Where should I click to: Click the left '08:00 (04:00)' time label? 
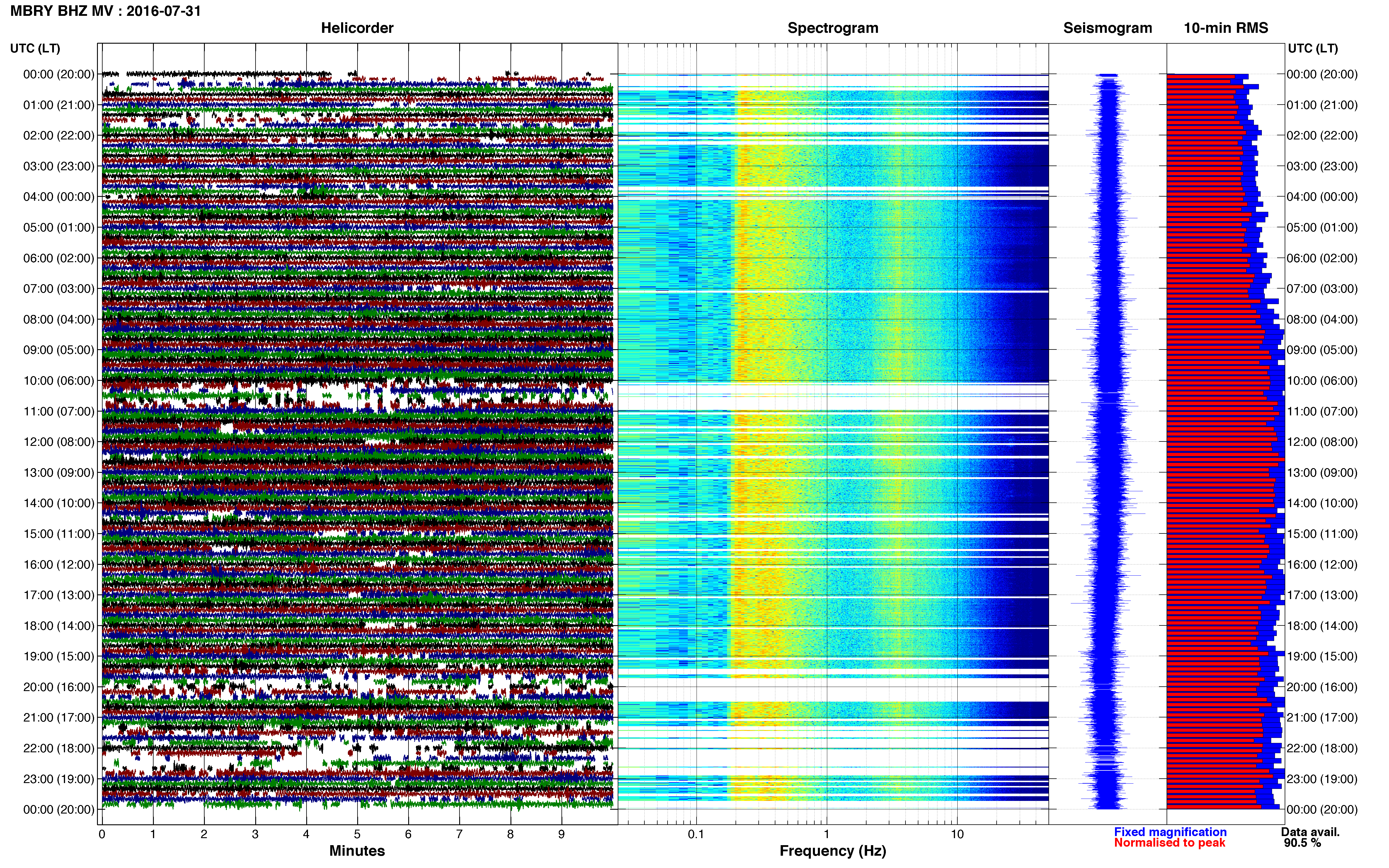point(59,319)
